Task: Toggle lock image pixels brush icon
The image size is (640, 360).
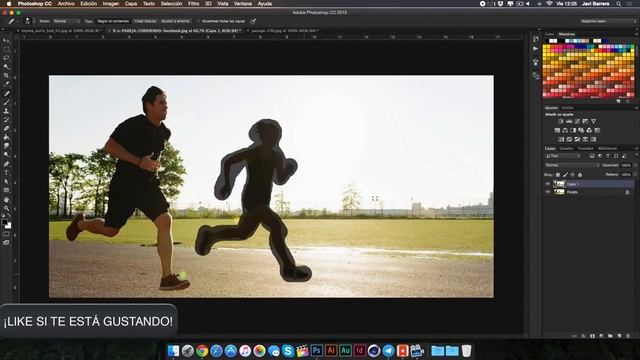Action: 565,175
